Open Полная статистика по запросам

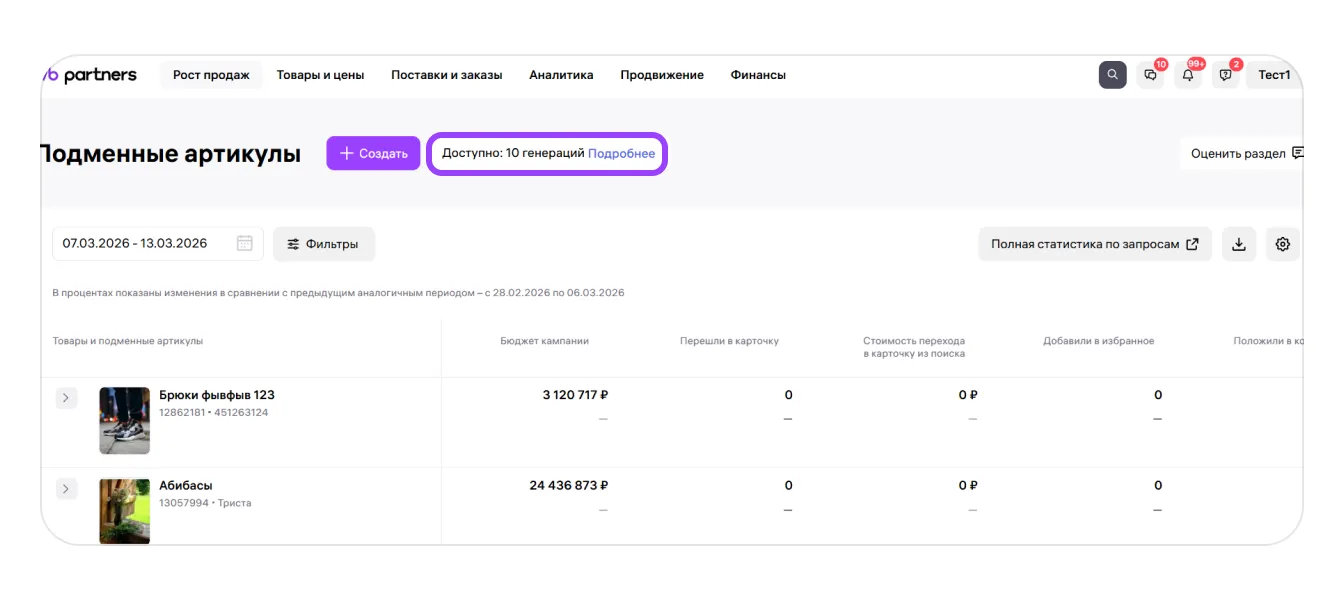point(1094,244)
